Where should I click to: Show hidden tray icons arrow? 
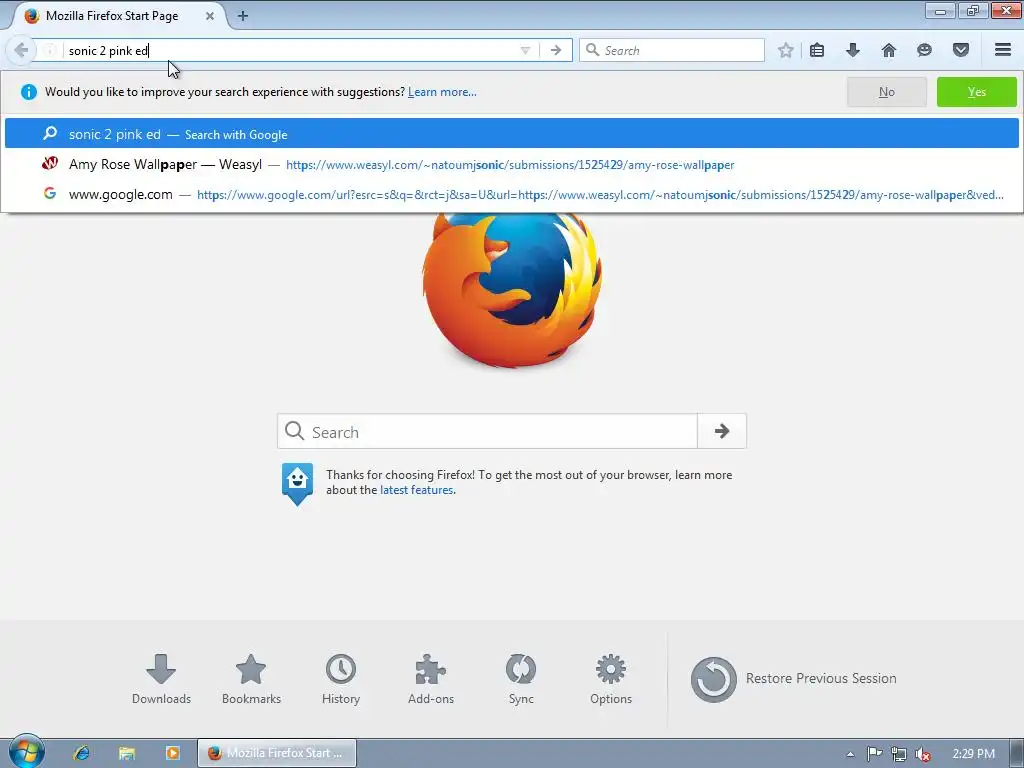(x=850, y=754)
